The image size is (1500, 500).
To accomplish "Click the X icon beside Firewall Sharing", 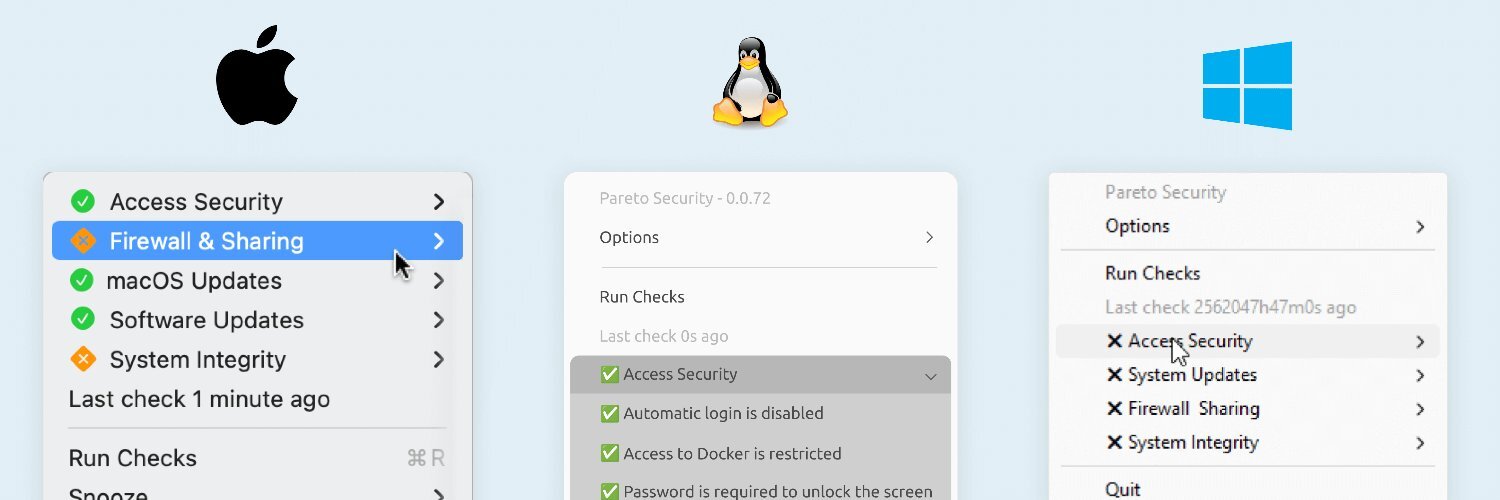I will click(1115, 409).
